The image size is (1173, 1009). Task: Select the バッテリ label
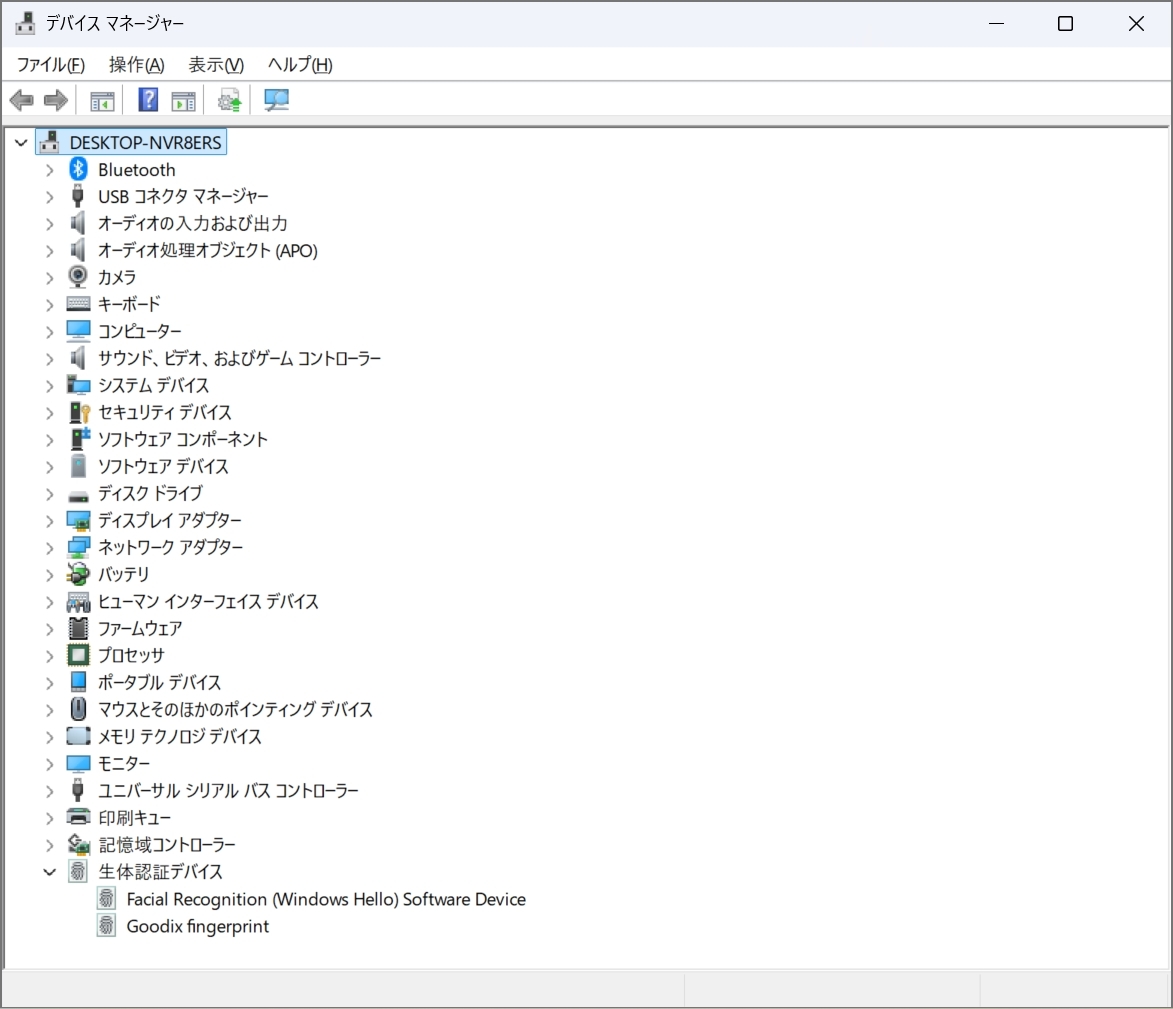click(123, 574)
